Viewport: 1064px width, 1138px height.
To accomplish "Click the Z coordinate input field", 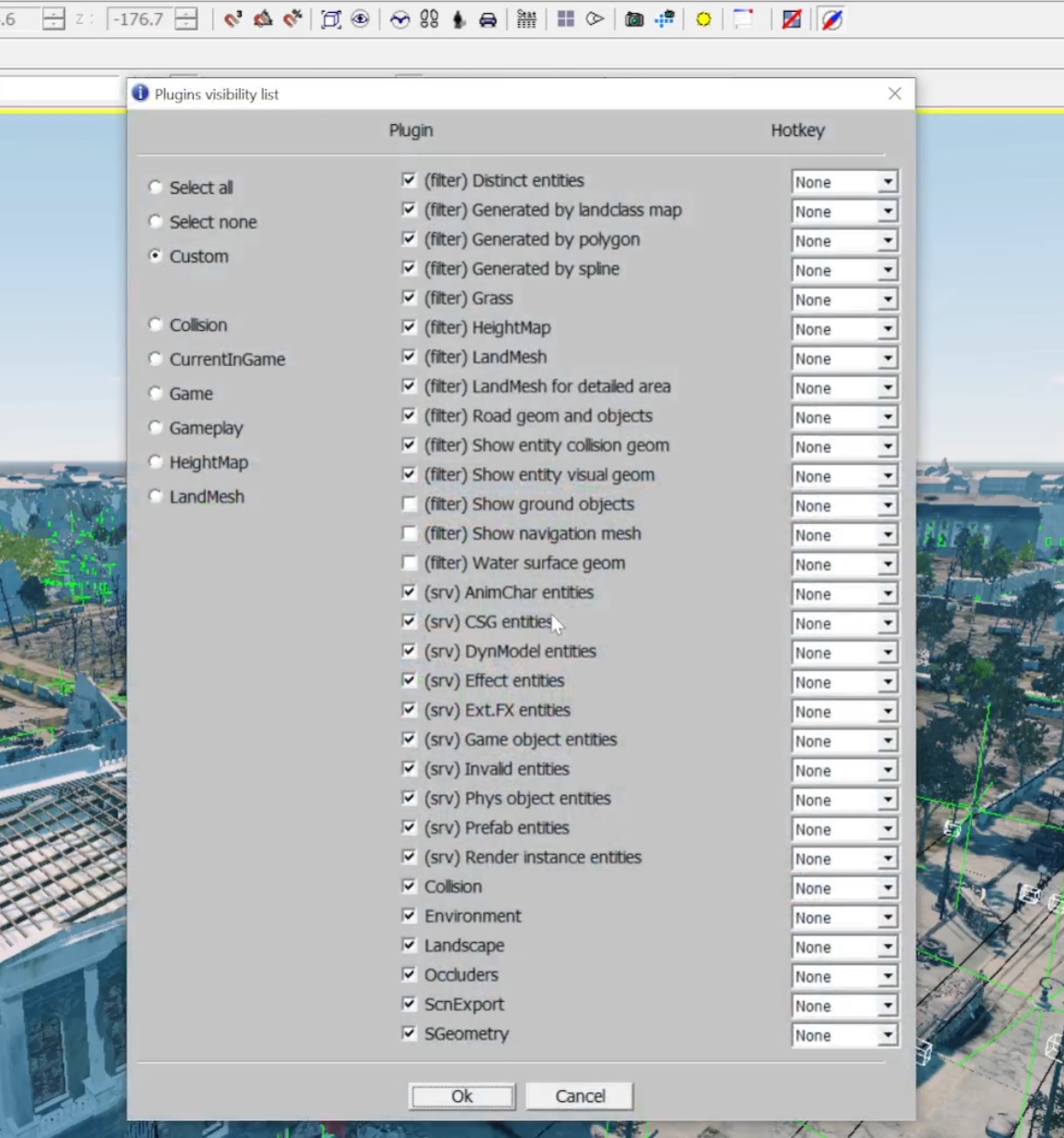I will point(139,19).
